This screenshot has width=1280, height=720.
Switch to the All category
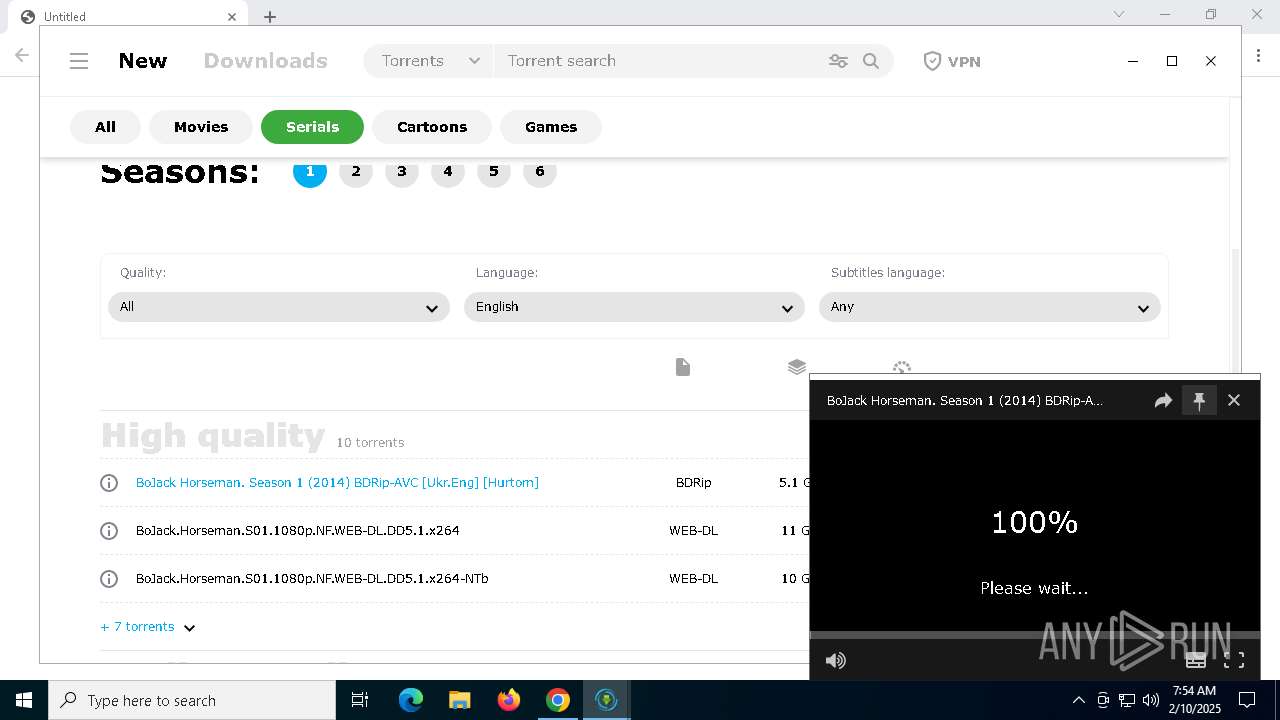(x=105, y=127)
